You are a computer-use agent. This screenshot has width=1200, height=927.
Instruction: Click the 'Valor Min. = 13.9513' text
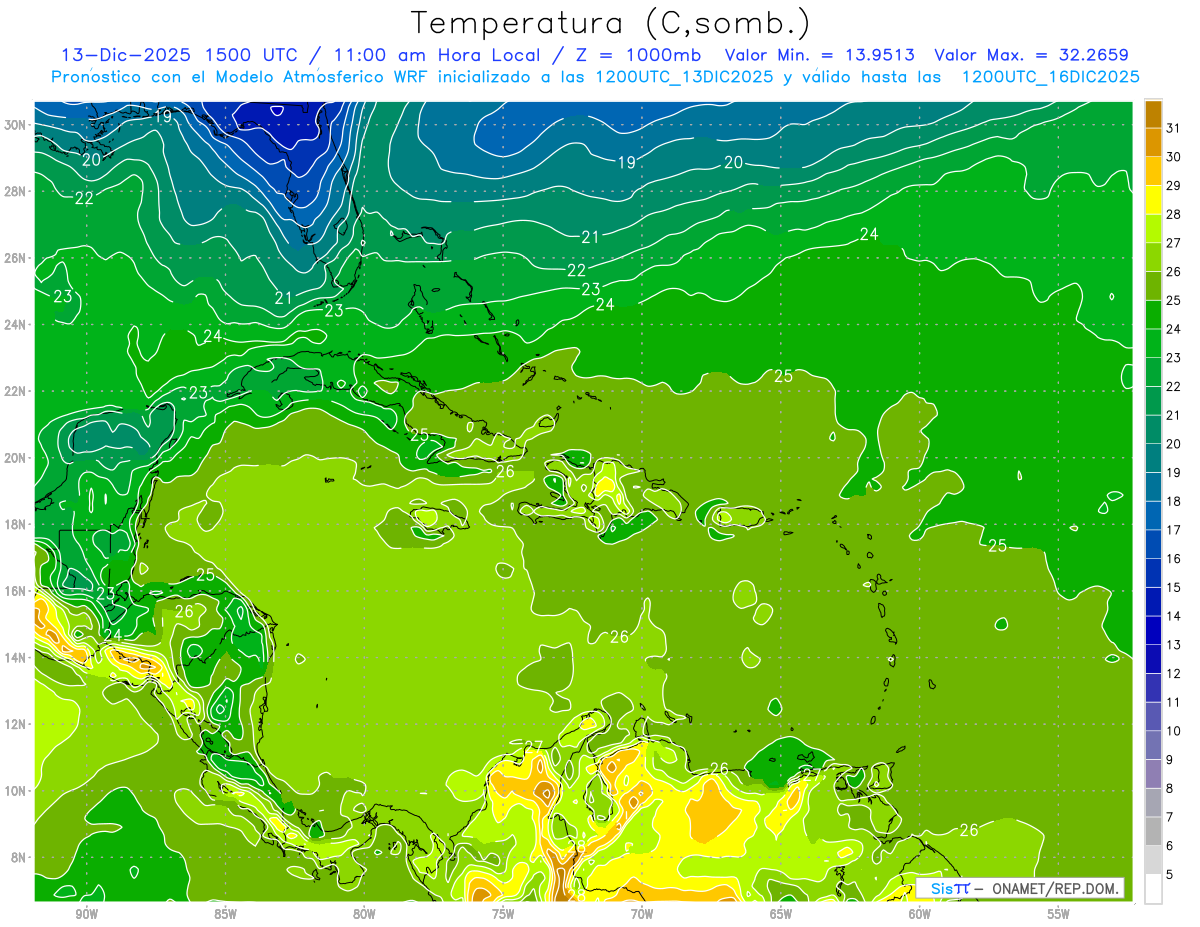point(819,55)
